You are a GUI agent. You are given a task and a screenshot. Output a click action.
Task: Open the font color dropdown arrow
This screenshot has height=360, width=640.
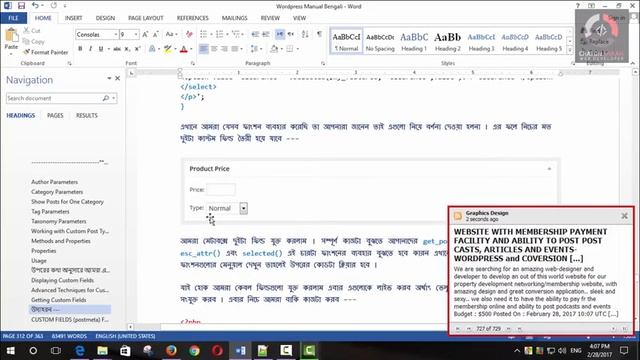pyautogui.click(x=191, y=49)
